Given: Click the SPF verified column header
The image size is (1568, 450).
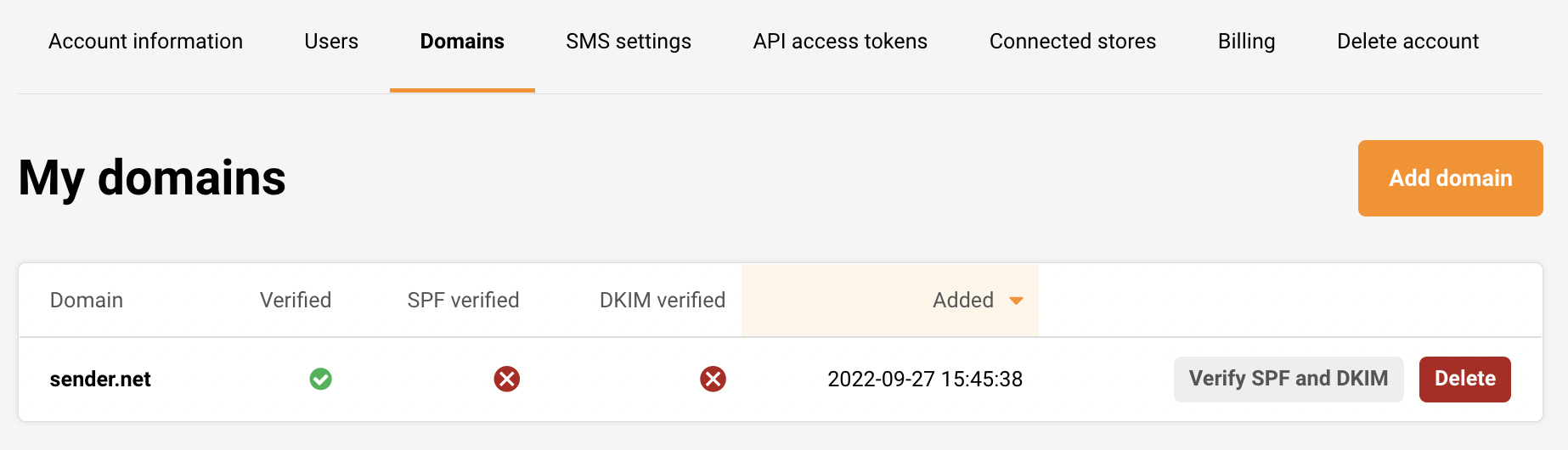Looking at the screenshot, I should [463, 301].
